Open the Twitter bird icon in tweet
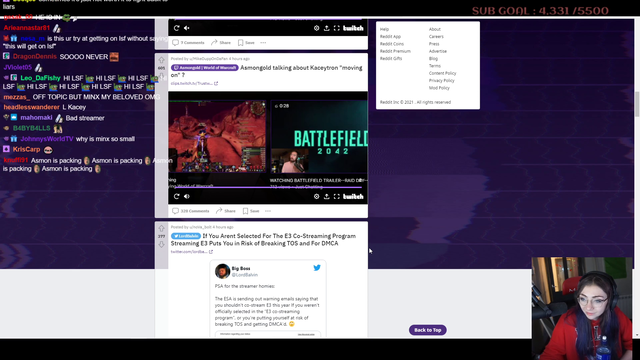The height and width of the screenshot is (360, 640). pos(317,268)
